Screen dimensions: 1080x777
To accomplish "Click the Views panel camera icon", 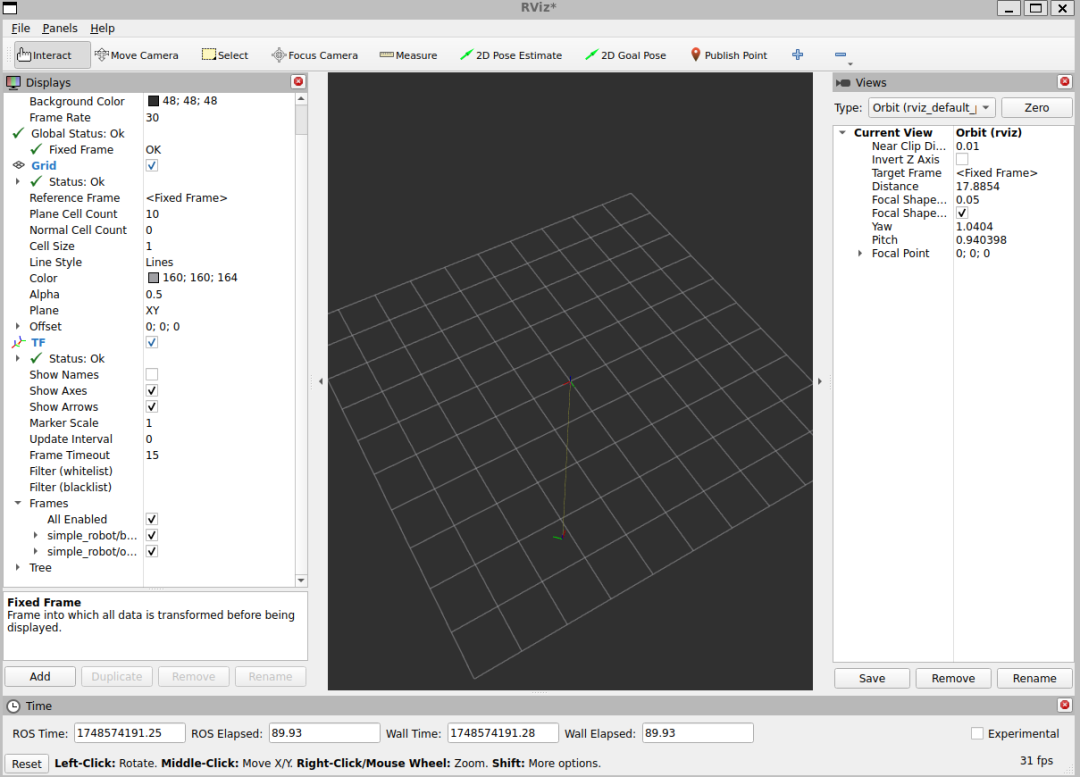I will click(x=843, y=83).
